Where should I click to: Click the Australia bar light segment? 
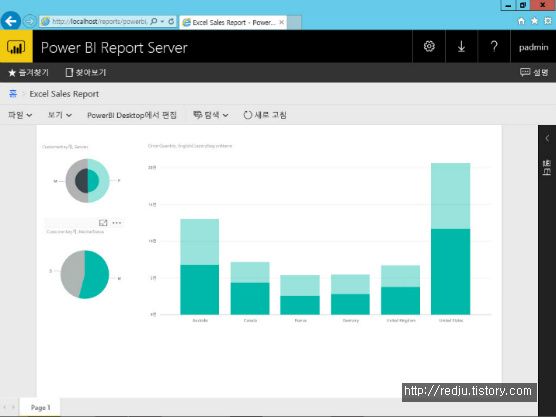tap(200, 242)
